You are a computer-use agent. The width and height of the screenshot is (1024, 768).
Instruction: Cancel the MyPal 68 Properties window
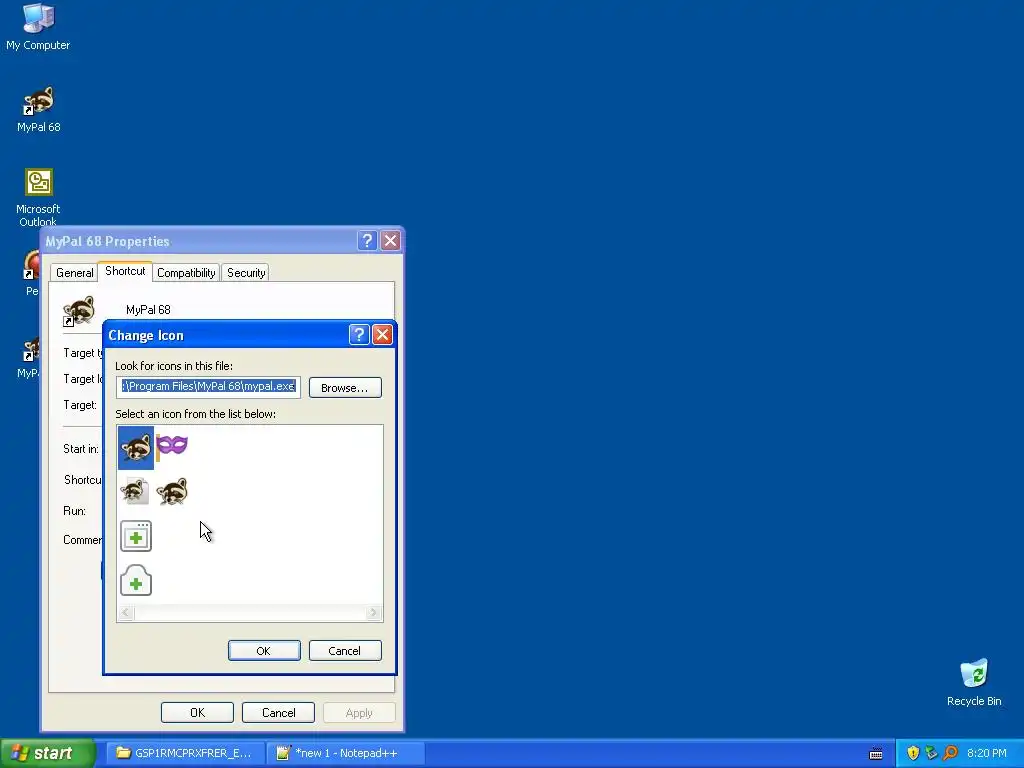point(278,712)
